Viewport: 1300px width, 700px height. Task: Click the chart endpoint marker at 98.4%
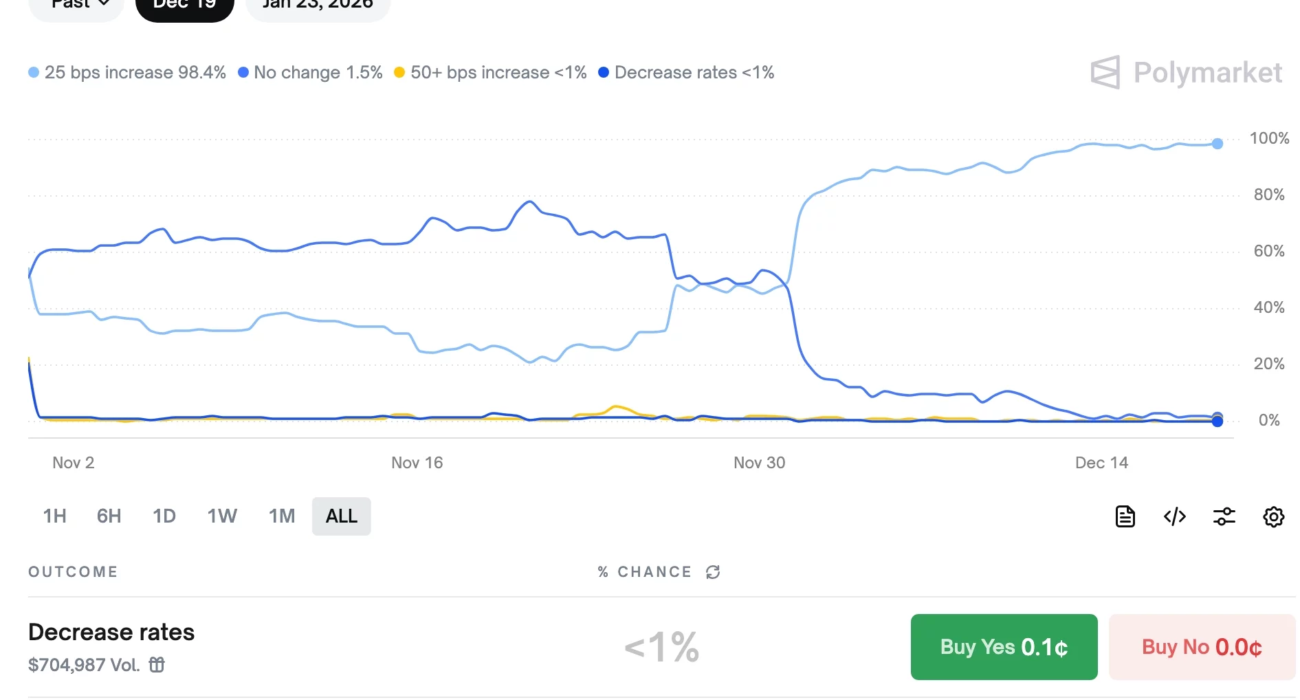click(x=1217, y=144)
